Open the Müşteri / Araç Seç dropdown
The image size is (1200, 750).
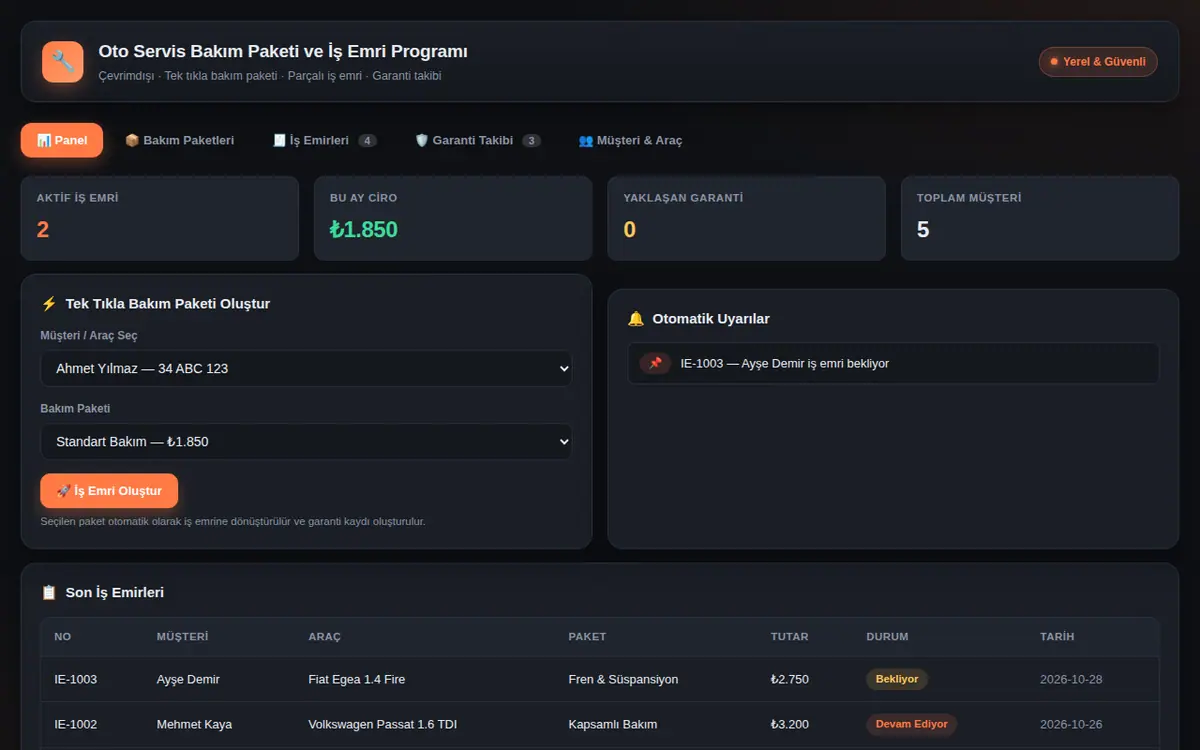[x=306, y=368]
